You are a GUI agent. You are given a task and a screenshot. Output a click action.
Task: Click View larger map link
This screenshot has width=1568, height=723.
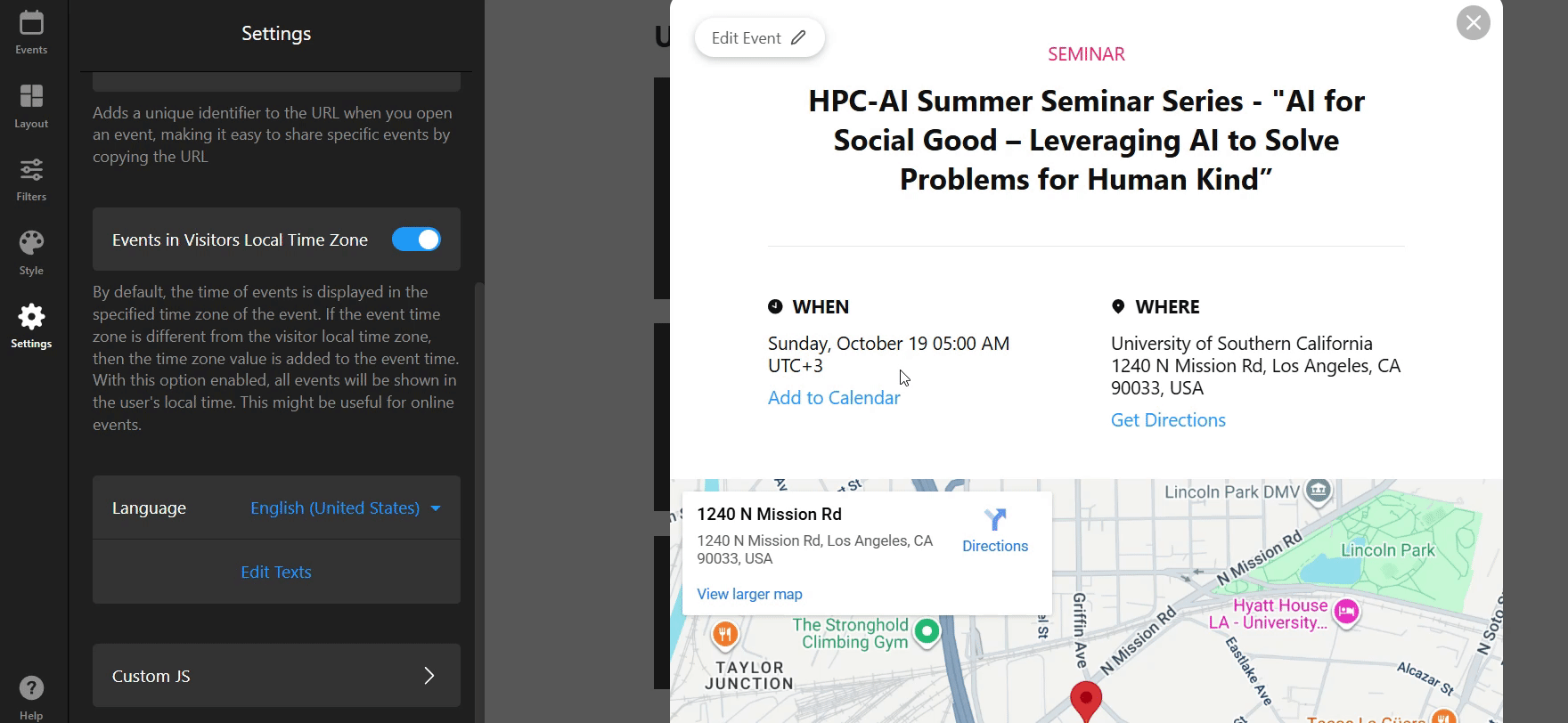coord(749,594)
